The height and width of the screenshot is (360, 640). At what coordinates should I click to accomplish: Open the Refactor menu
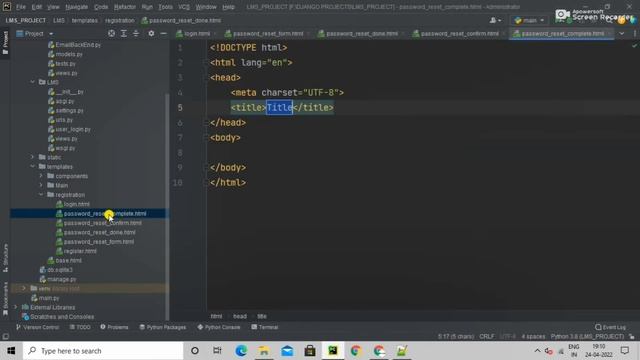point(125,7)
